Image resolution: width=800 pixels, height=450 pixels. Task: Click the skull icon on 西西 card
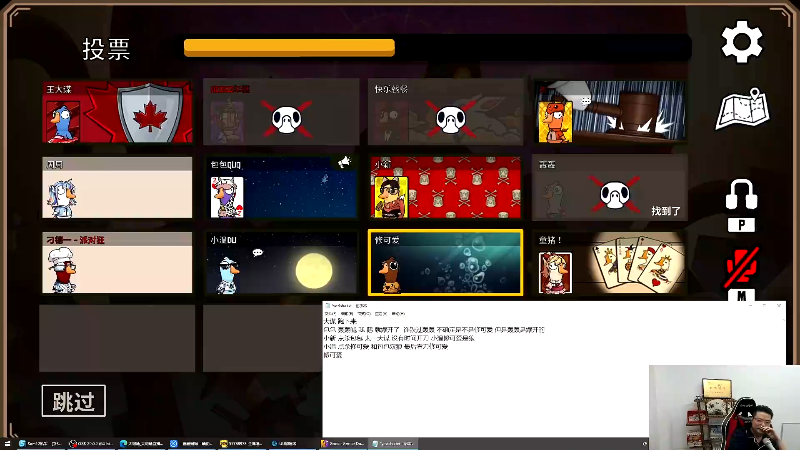[615, 194]
